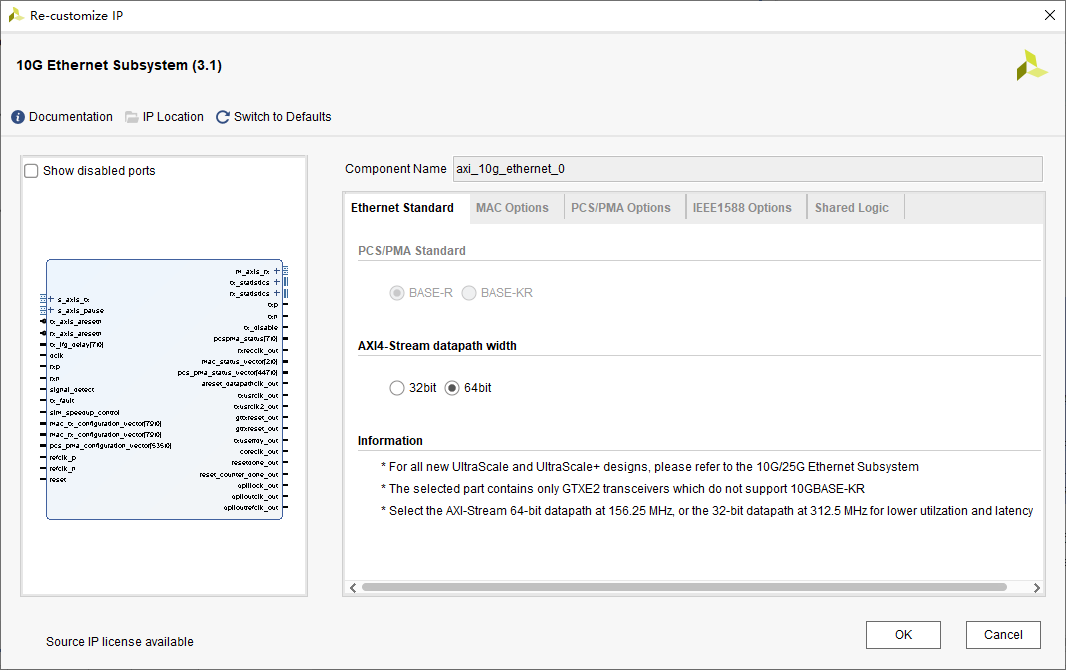Click the tx_axis_aresetn port label
Screen dimensions: 1066x670
(x=75, y=322)
